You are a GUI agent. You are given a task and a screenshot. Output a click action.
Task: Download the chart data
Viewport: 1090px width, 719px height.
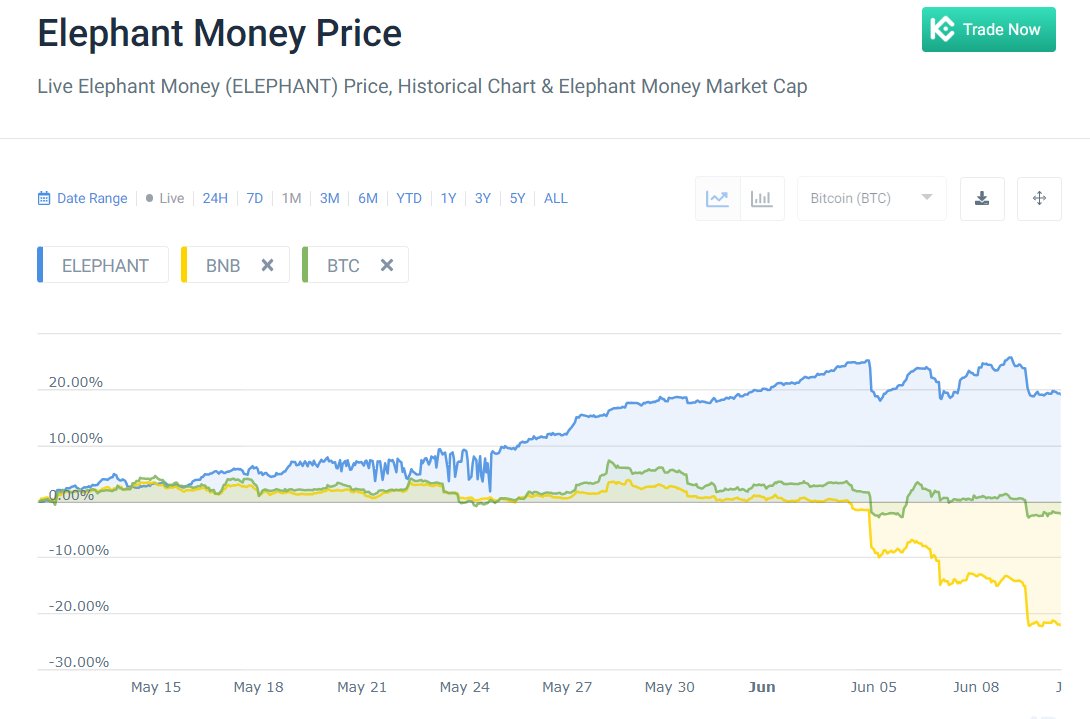982,199
